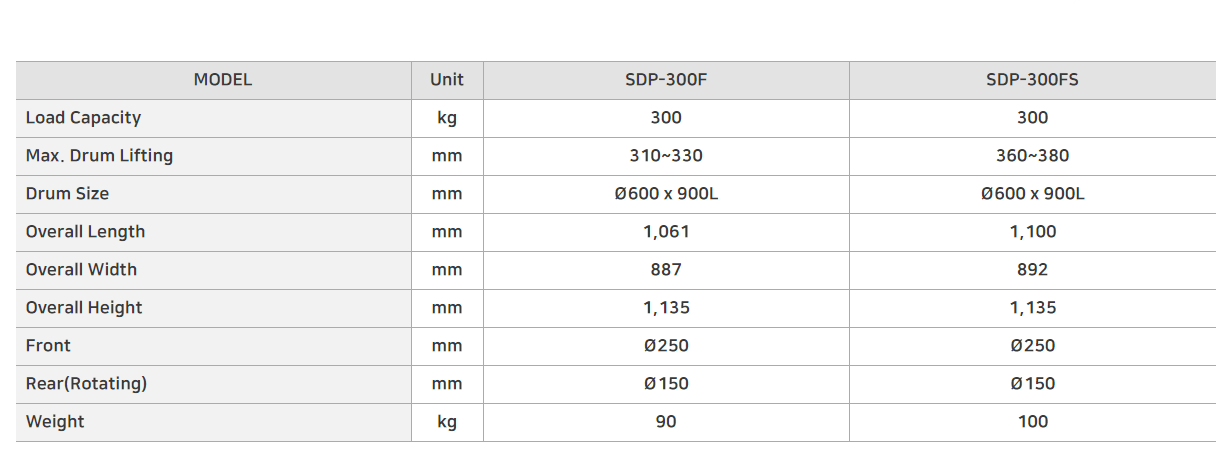The height and width of the screenshot is (454, 1229).
Task: Click the 1,061 overall length value
Action: pos(666,232)
